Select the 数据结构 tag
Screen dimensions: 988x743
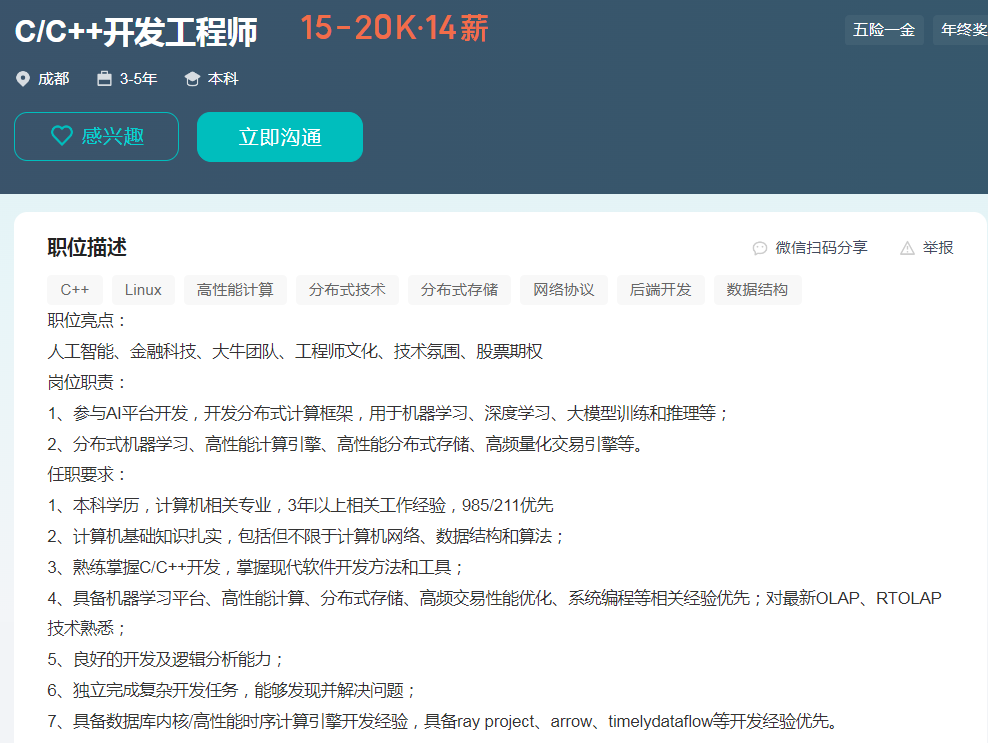pyautogui.click(x=757, y=290)
